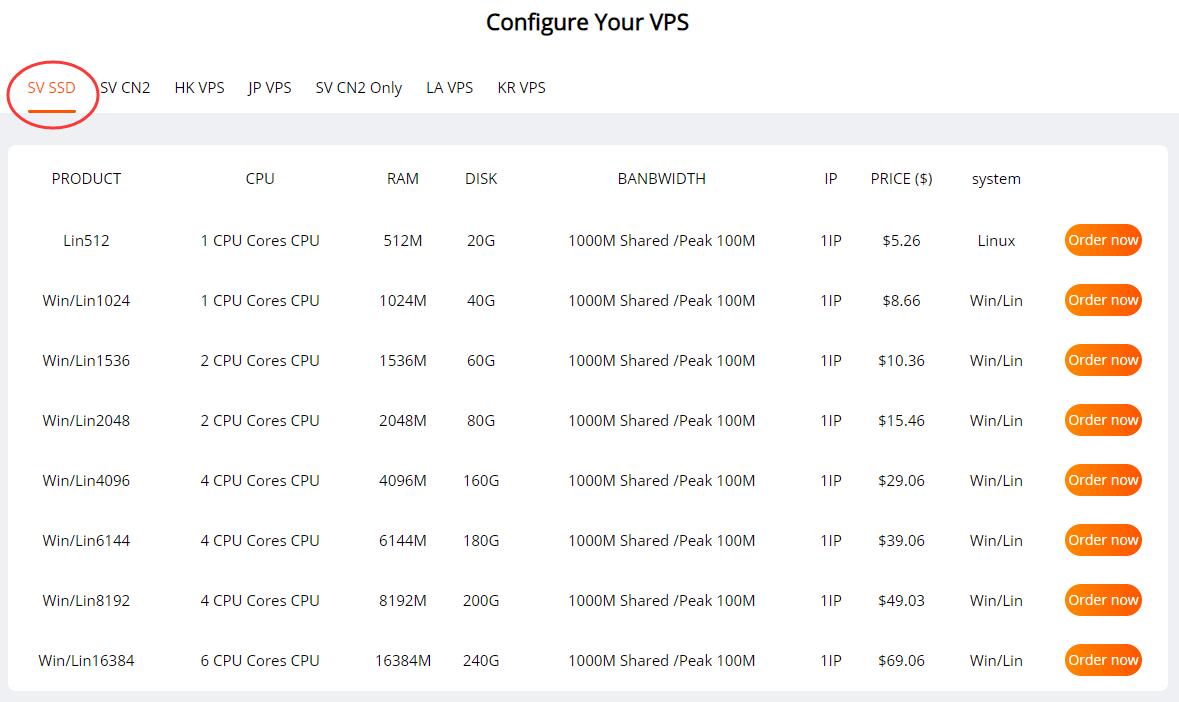Screen dimensions: 1179x702
Task: Click Order now for Win/Lin6144
Action: 1103,540
